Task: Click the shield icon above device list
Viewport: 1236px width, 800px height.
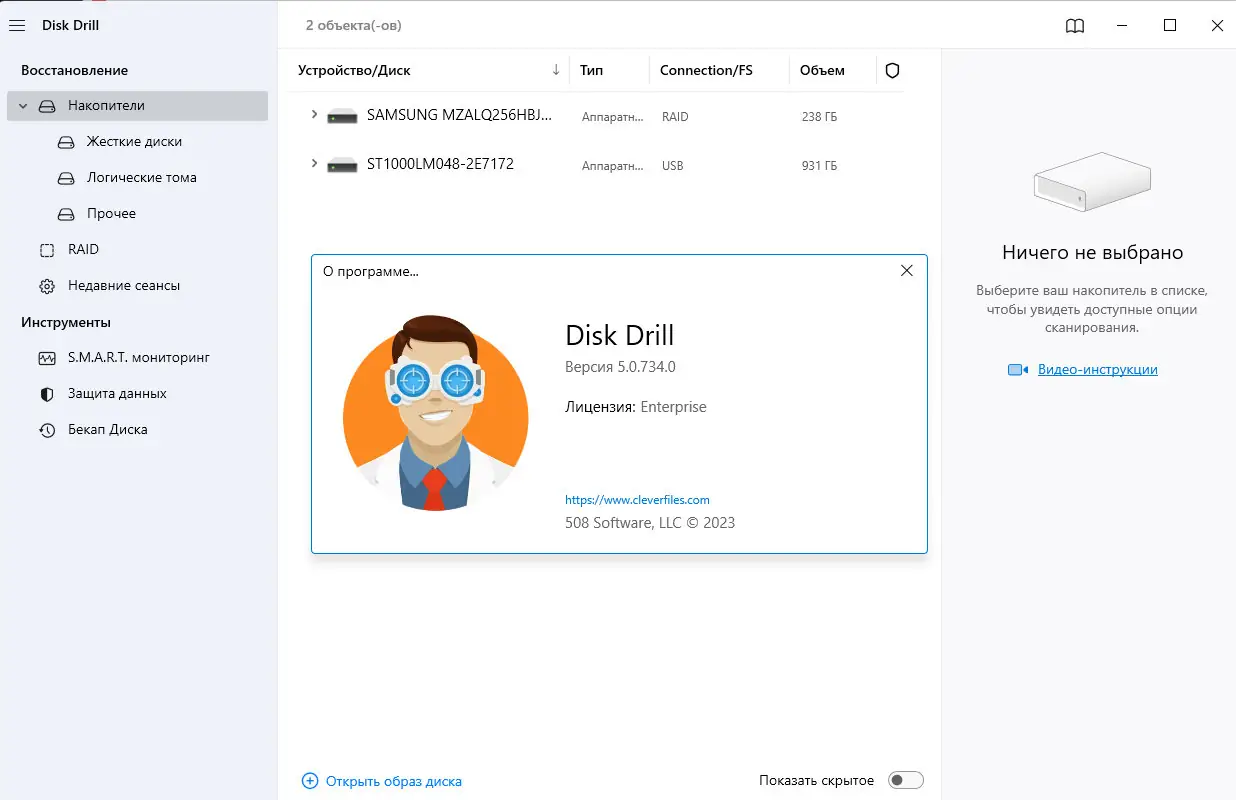Action: click(891, 70)
